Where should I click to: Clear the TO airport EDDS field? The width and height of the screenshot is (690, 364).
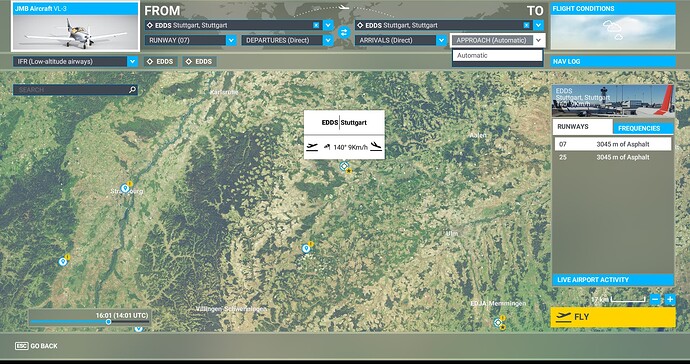click(526, 26)
